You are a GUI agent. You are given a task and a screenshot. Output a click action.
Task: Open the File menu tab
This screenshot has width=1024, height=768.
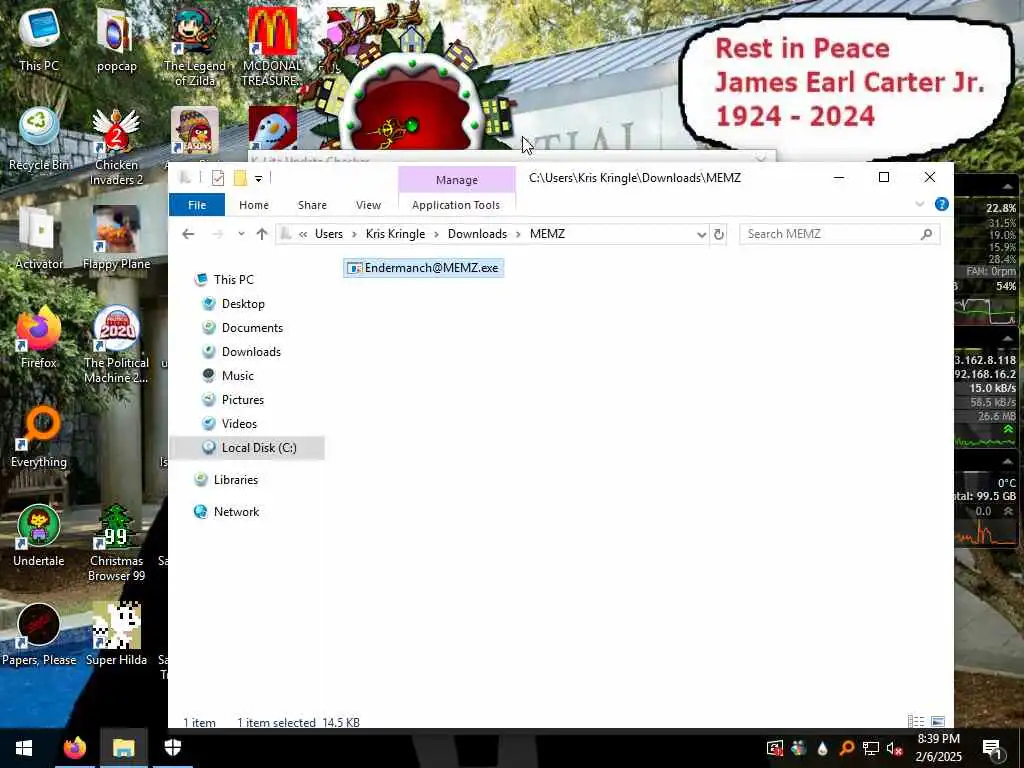point(197,205)
